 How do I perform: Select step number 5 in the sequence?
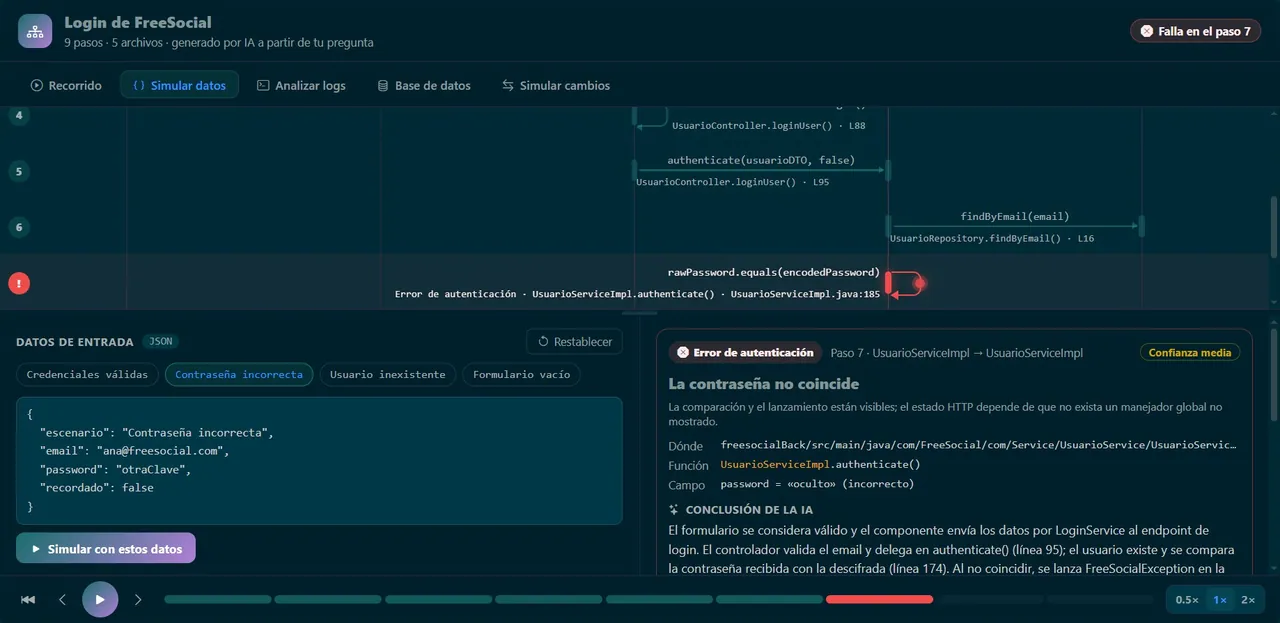[19, 171]
